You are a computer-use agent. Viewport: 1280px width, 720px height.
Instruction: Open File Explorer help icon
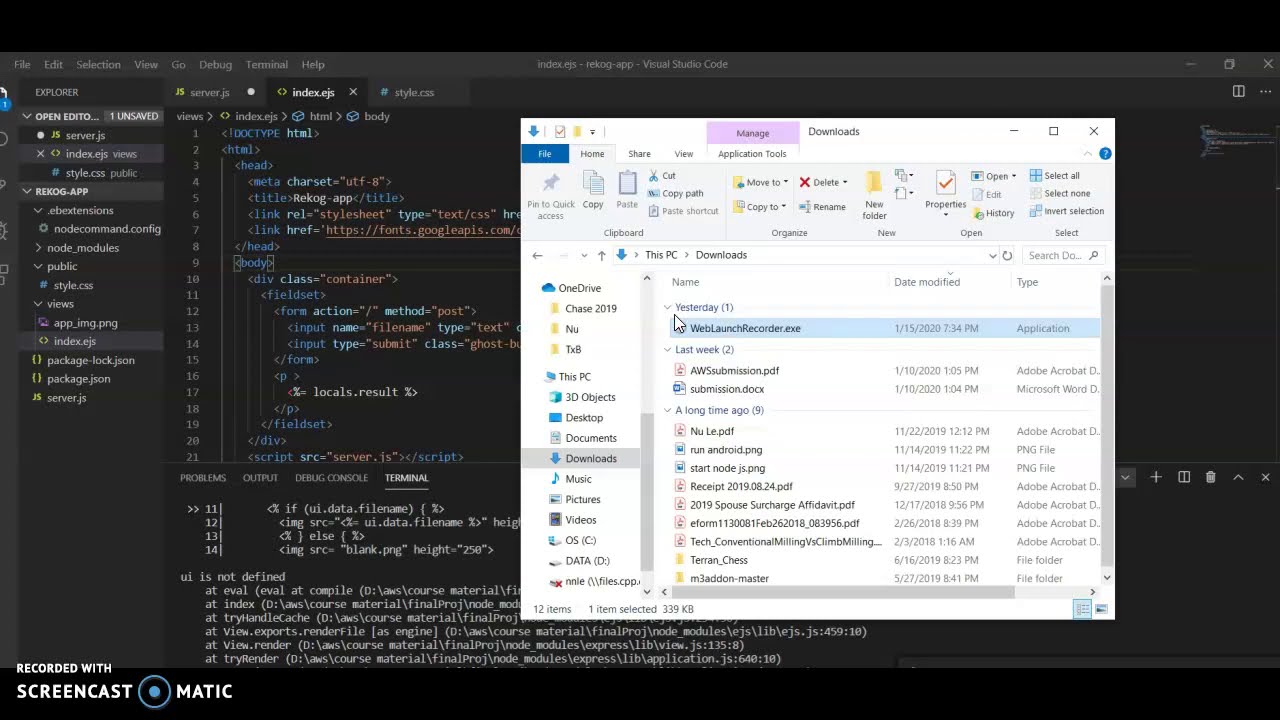1105,154
